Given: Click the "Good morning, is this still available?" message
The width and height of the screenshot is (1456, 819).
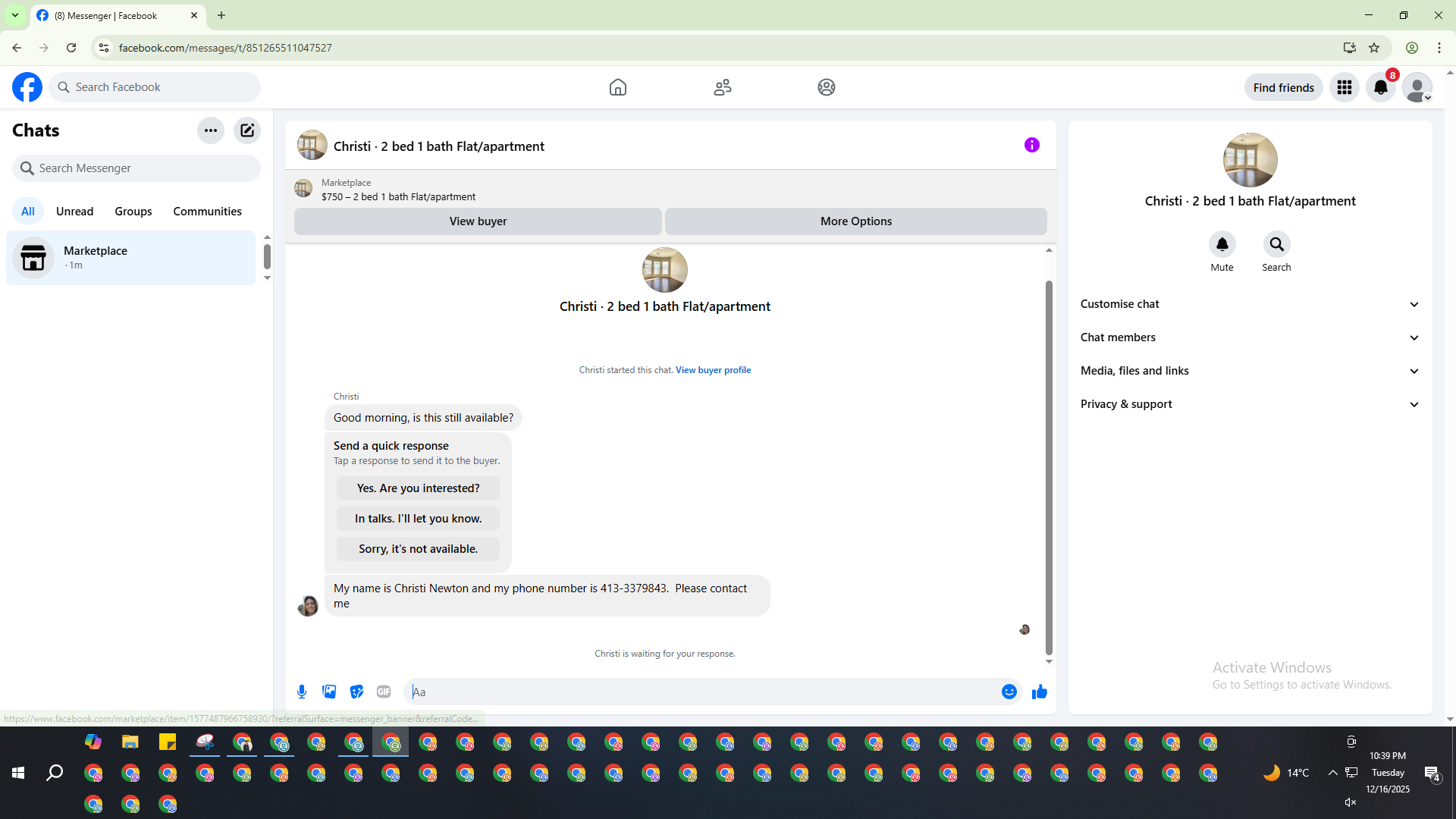Looking at the screenshot, I should pyautogui.click(x=423, y=418).
